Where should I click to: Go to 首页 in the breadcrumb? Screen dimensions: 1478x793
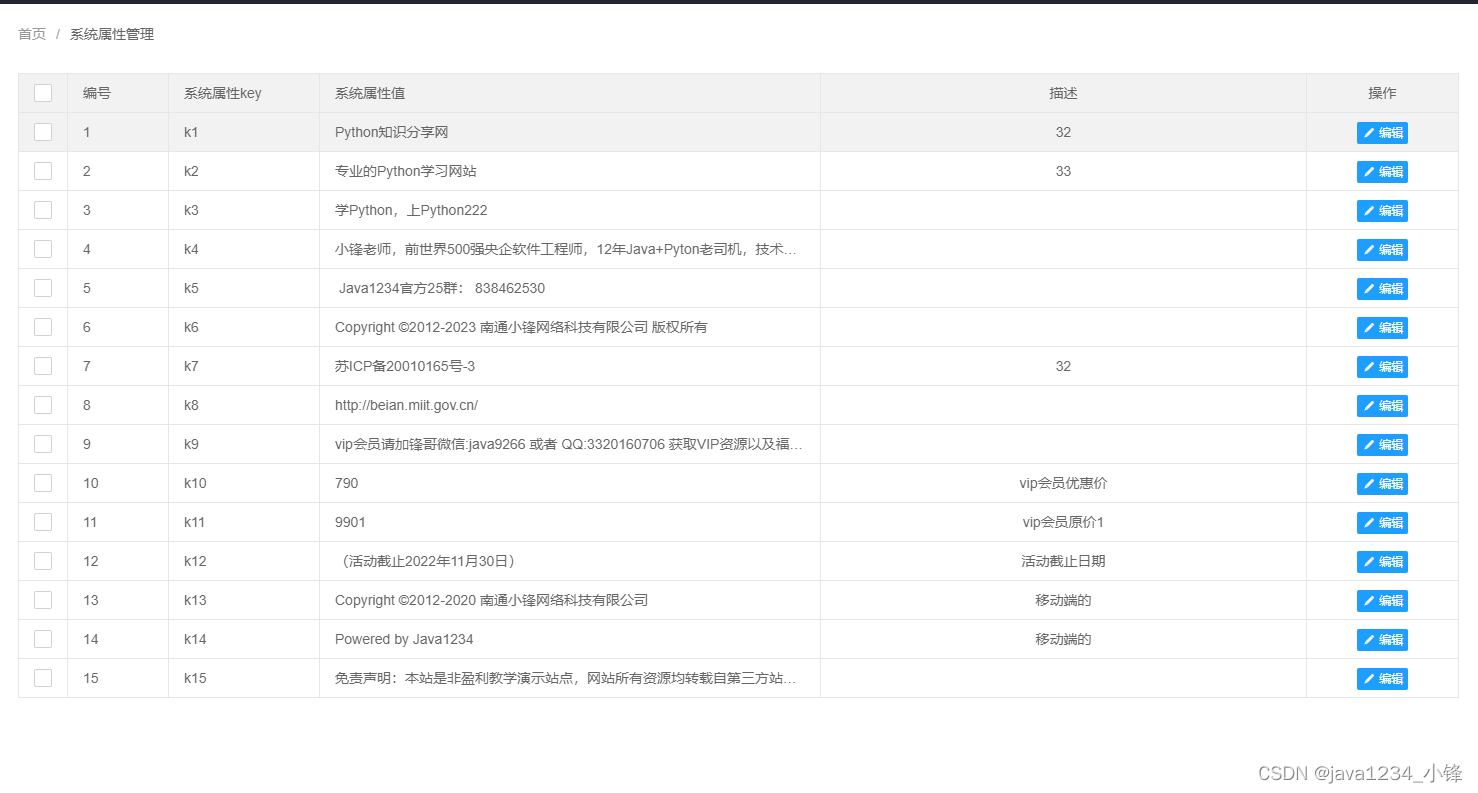(x=32, y=34)
